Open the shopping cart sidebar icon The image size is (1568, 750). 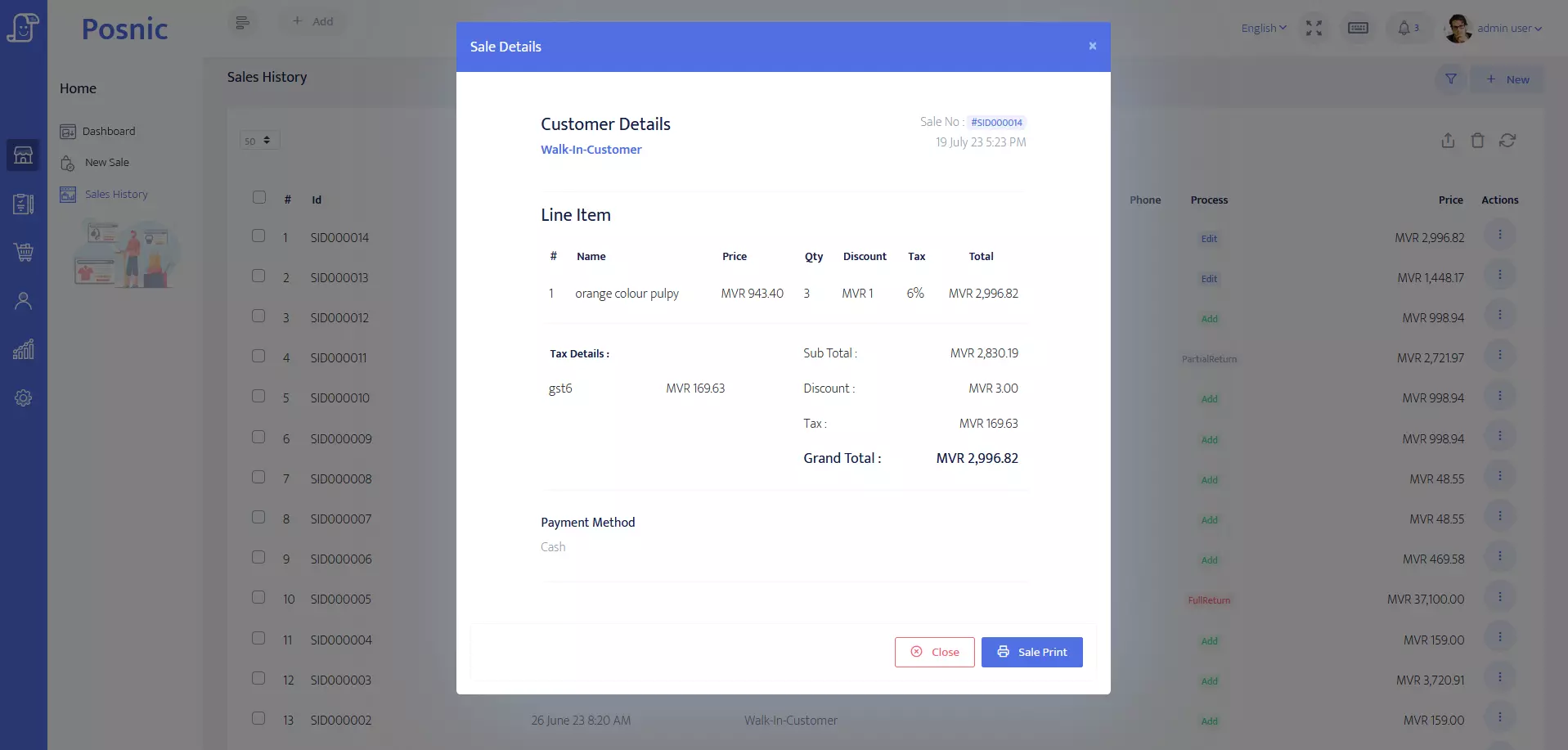coord(23,253)
